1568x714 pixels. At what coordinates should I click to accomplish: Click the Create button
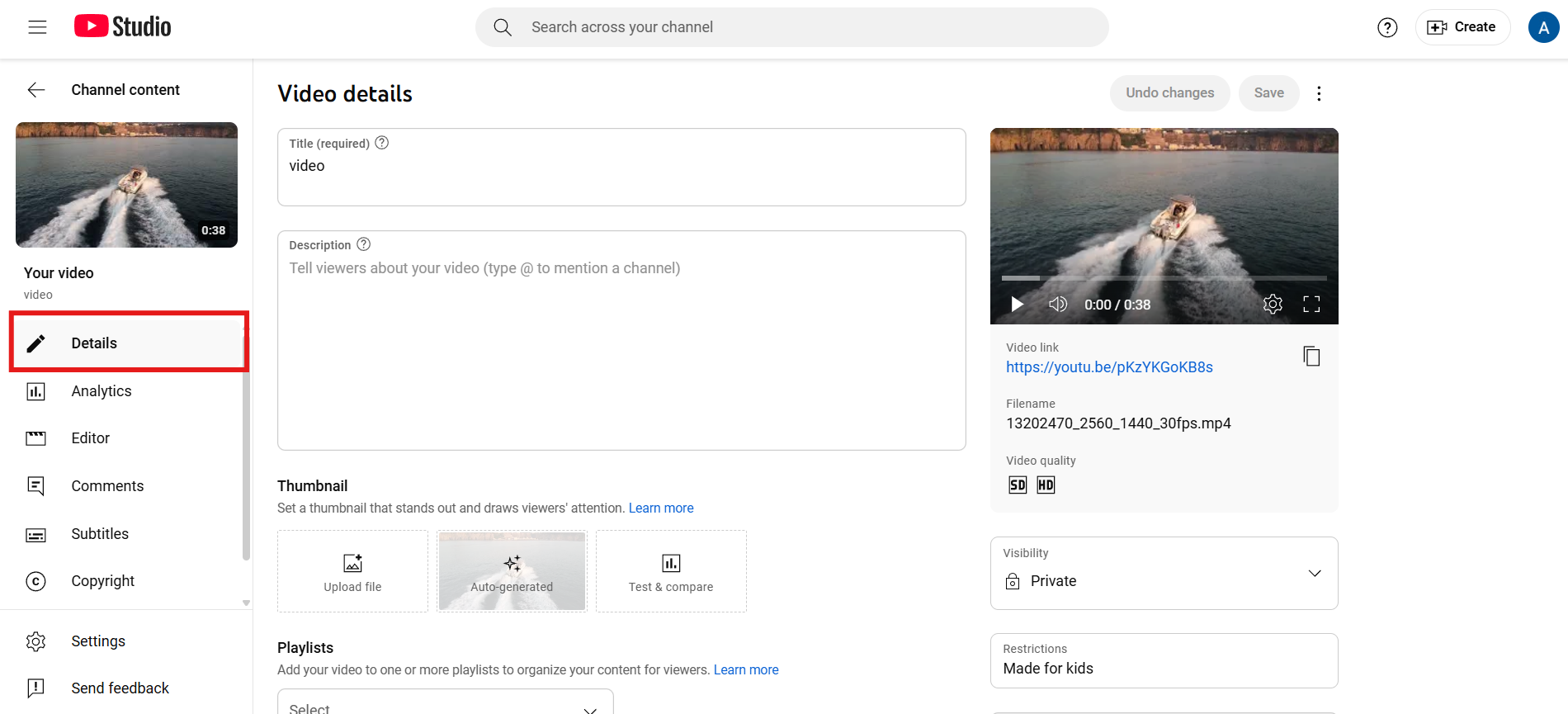tap(1462, 27)
